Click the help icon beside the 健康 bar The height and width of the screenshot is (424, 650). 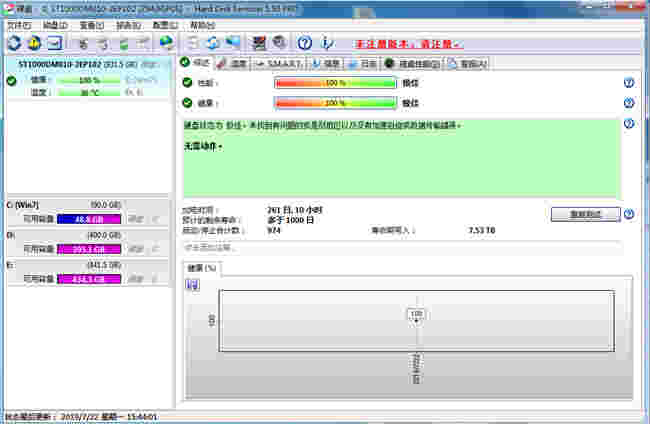pyautogui.click(x=629, y=103)
